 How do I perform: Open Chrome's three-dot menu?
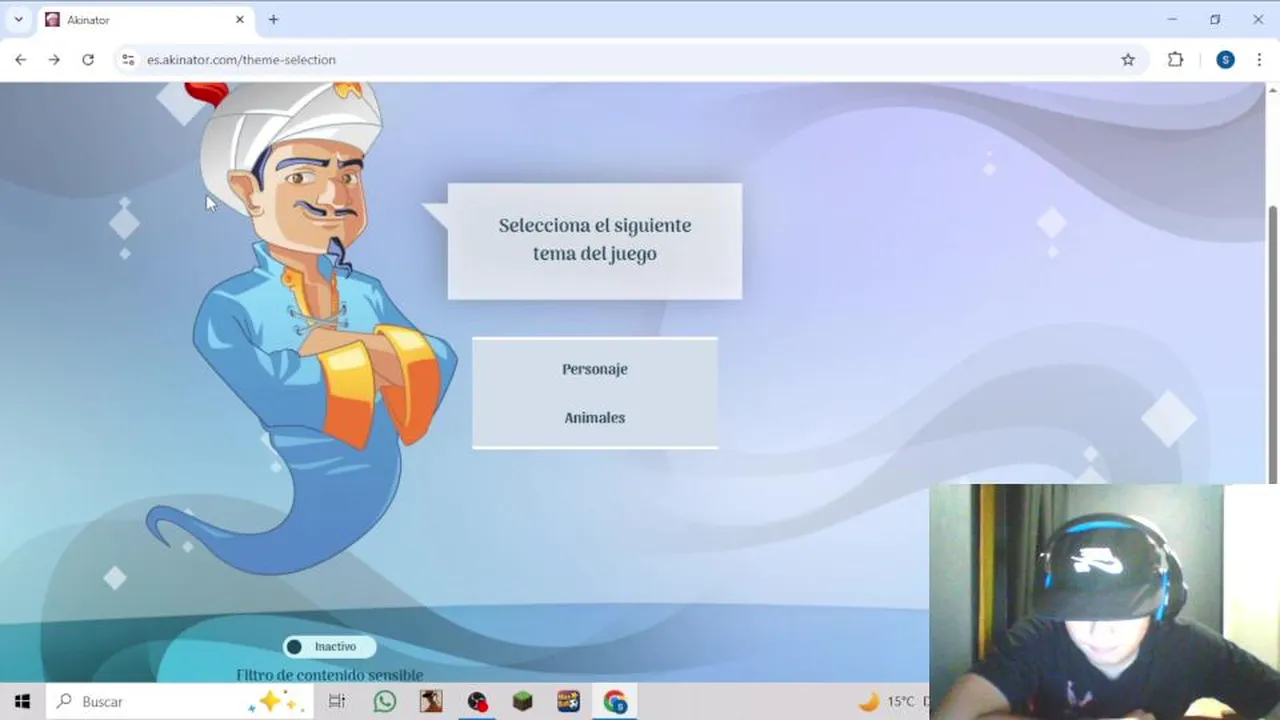[x=1259, y=60]
